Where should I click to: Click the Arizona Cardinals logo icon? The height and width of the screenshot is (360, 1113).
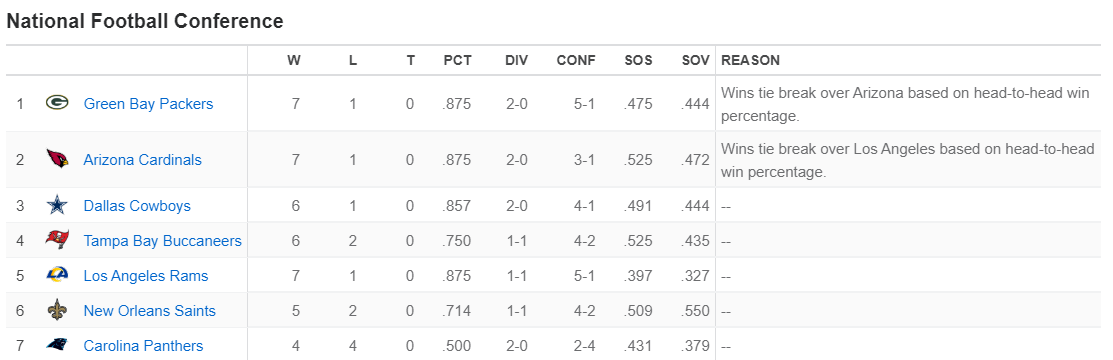pos(57,159)
